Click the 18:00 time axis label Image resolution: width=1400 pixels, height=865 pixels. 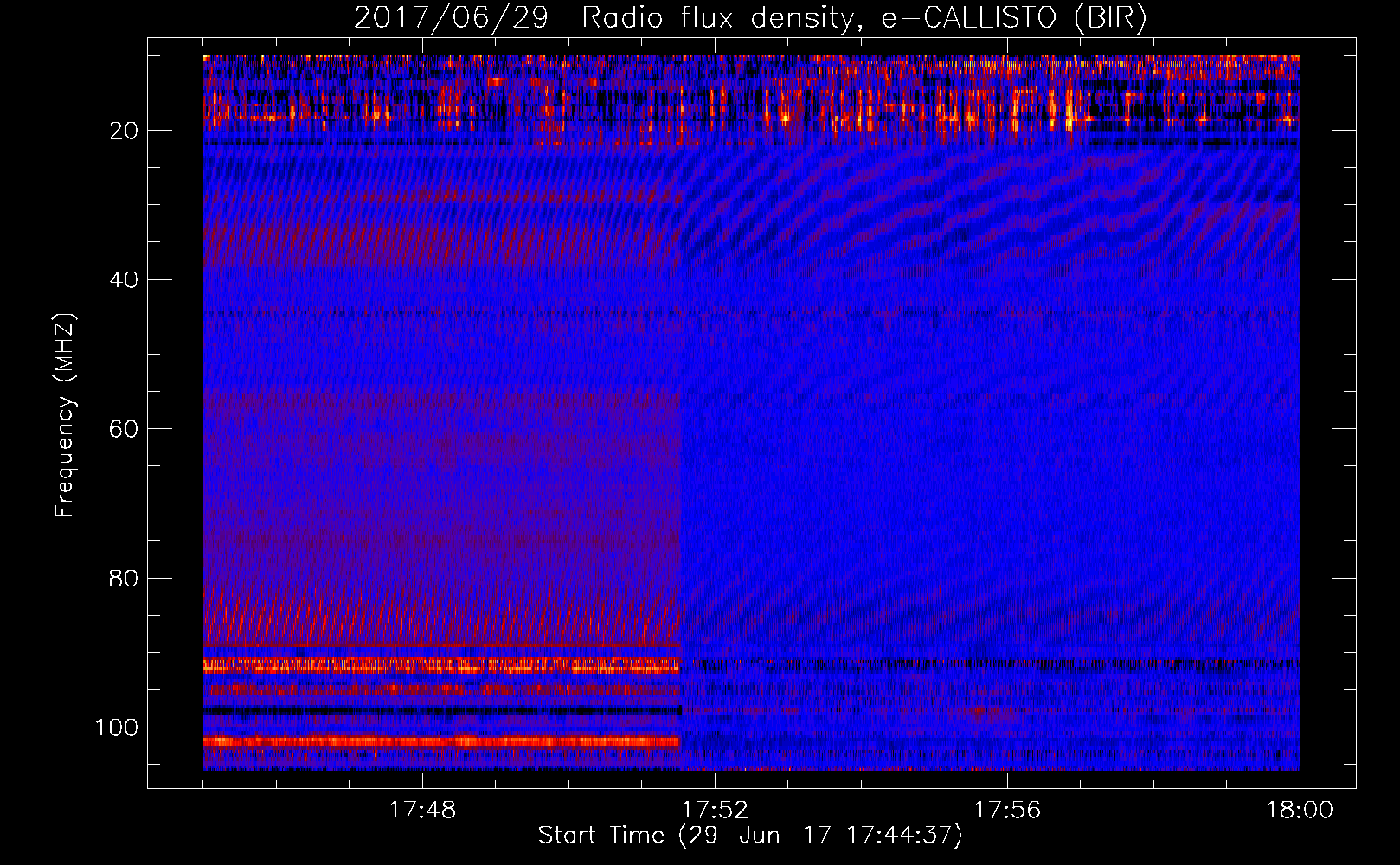pyautogui.click(x=1300, y=811)
